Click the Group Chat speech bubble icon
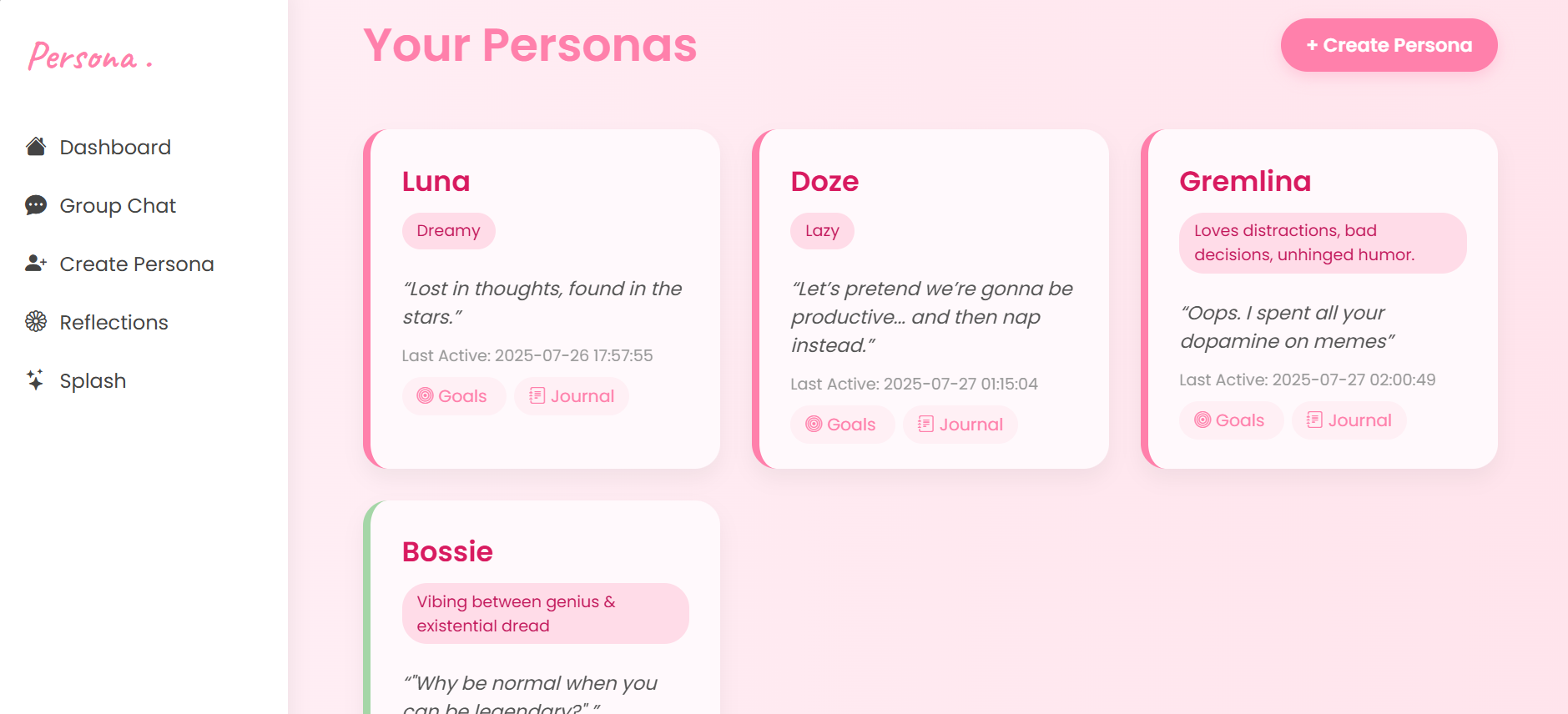This screenshot has width=1568, height=714. 35,204
